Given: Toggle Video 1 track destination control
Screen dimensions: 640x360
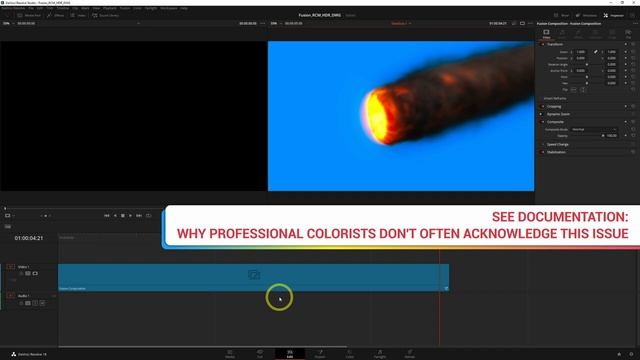Looking at the screenshot, I should coord(11,267).
